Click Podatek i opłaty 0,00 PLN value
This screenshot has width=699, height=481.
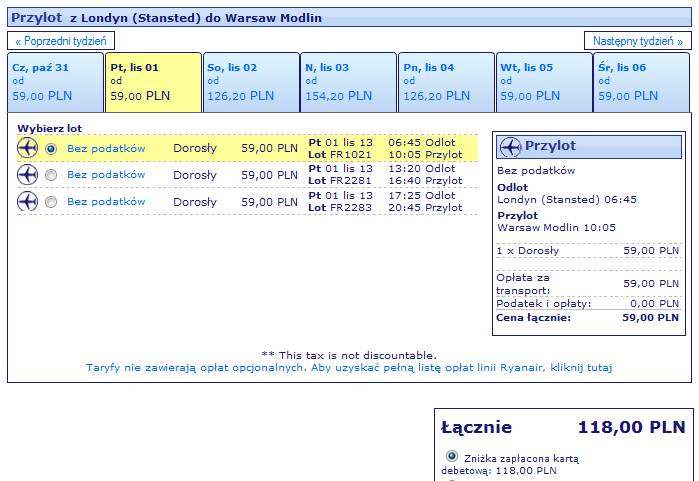pyautogui.click(x=654, y=304)
